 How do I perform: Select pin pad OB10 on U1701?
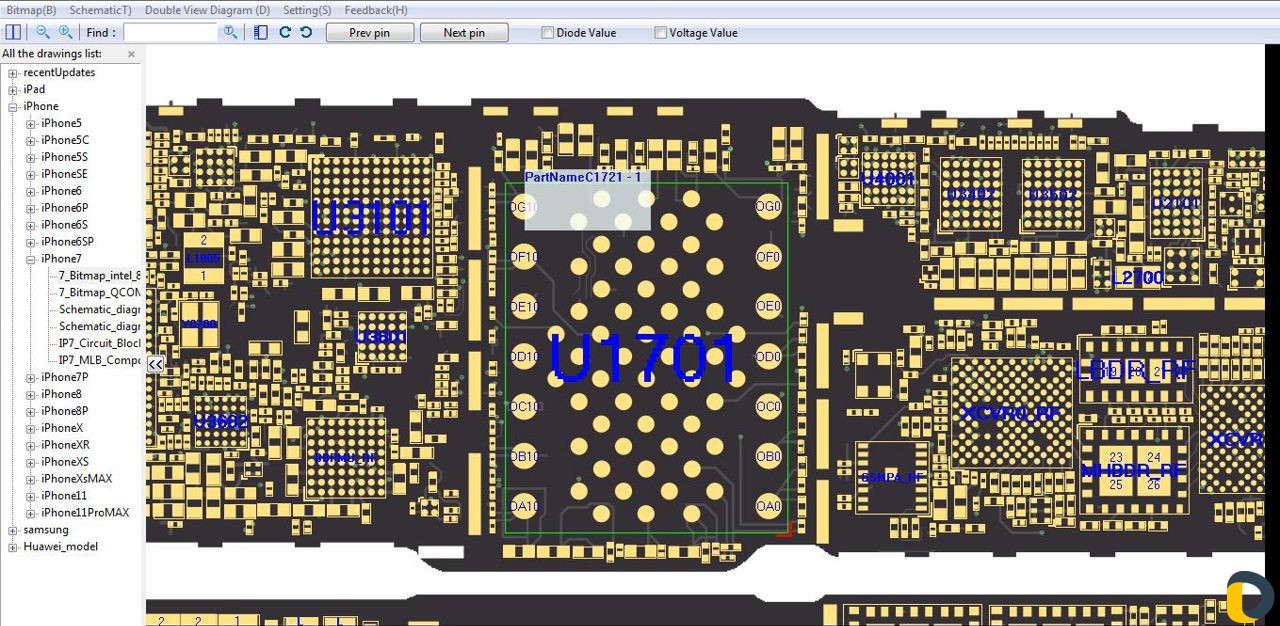pyautogui.click(x=524, y=457)
